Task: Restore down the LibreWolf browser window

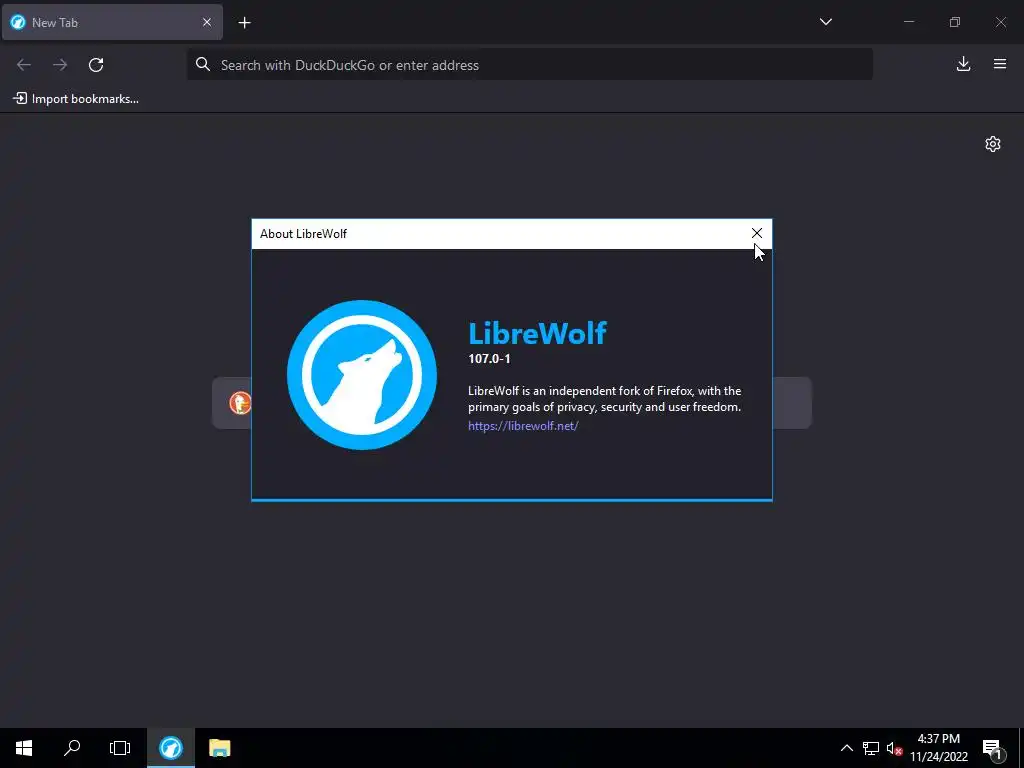Action: (x=955, y=22)
